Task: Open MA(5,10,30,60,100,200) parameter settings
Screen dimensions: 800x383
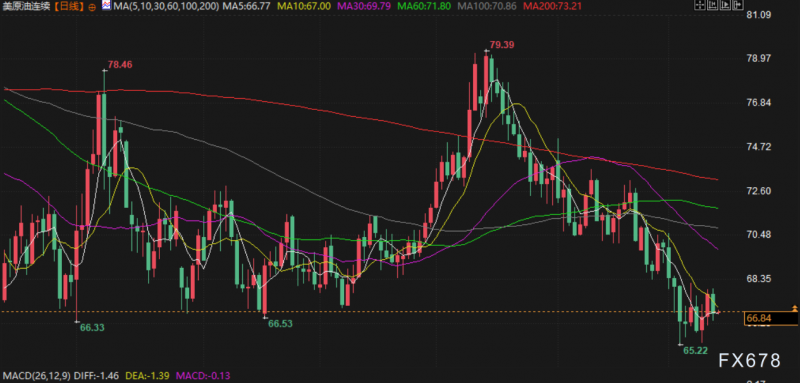Action: [x=166, y=7]
